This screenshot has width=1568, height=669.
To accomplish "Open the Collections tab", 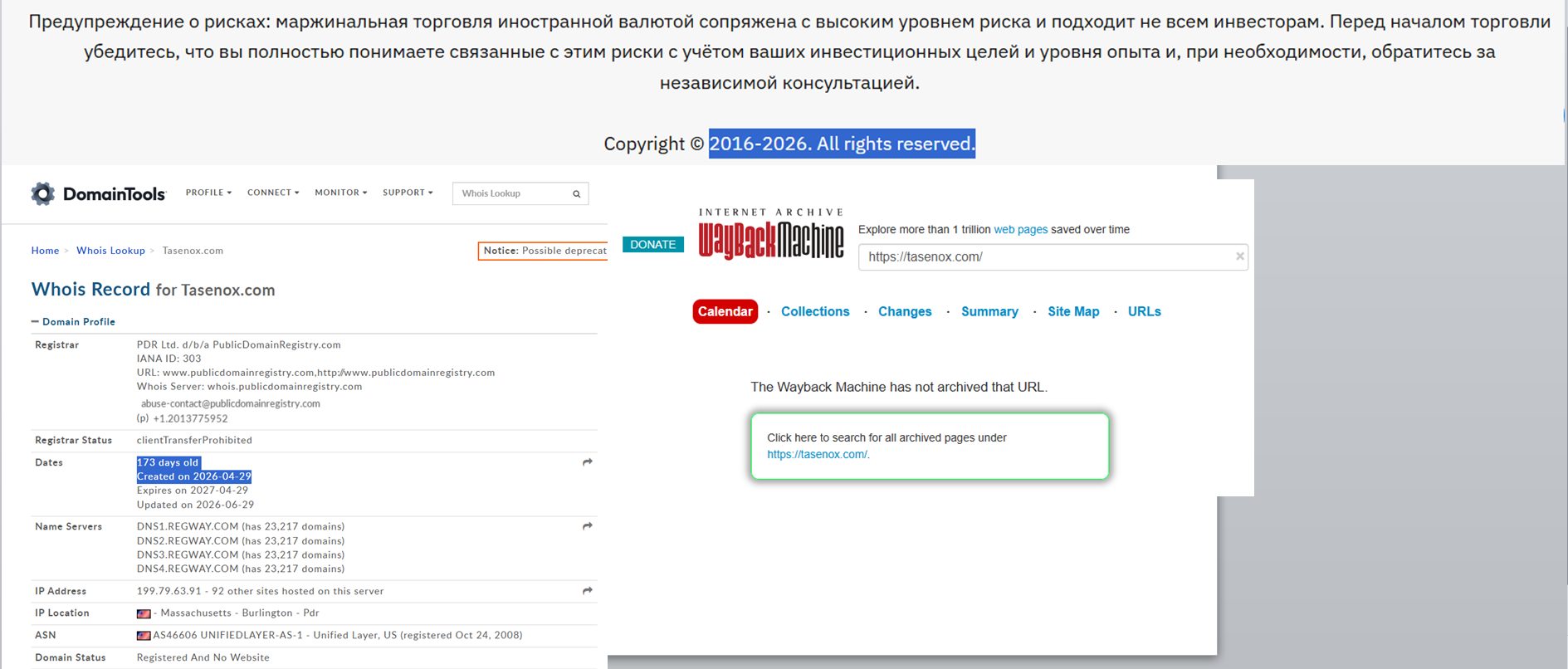I will [815, 311].
